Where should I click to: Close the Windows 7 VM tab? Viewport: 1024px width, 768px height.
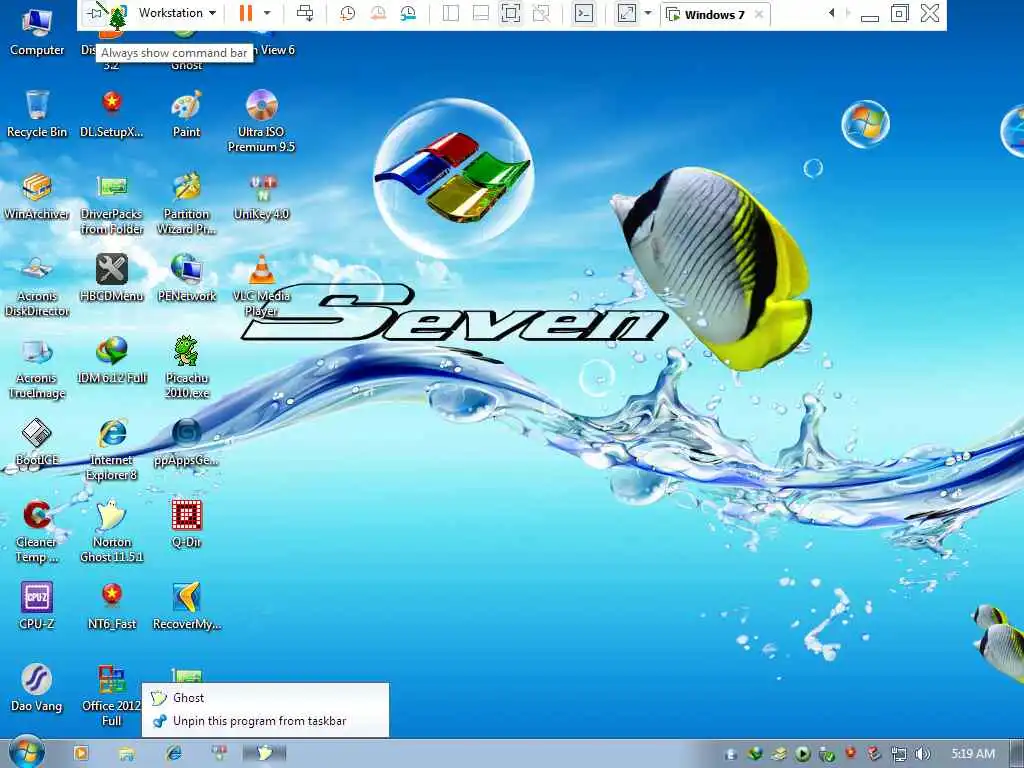(759, 14)
